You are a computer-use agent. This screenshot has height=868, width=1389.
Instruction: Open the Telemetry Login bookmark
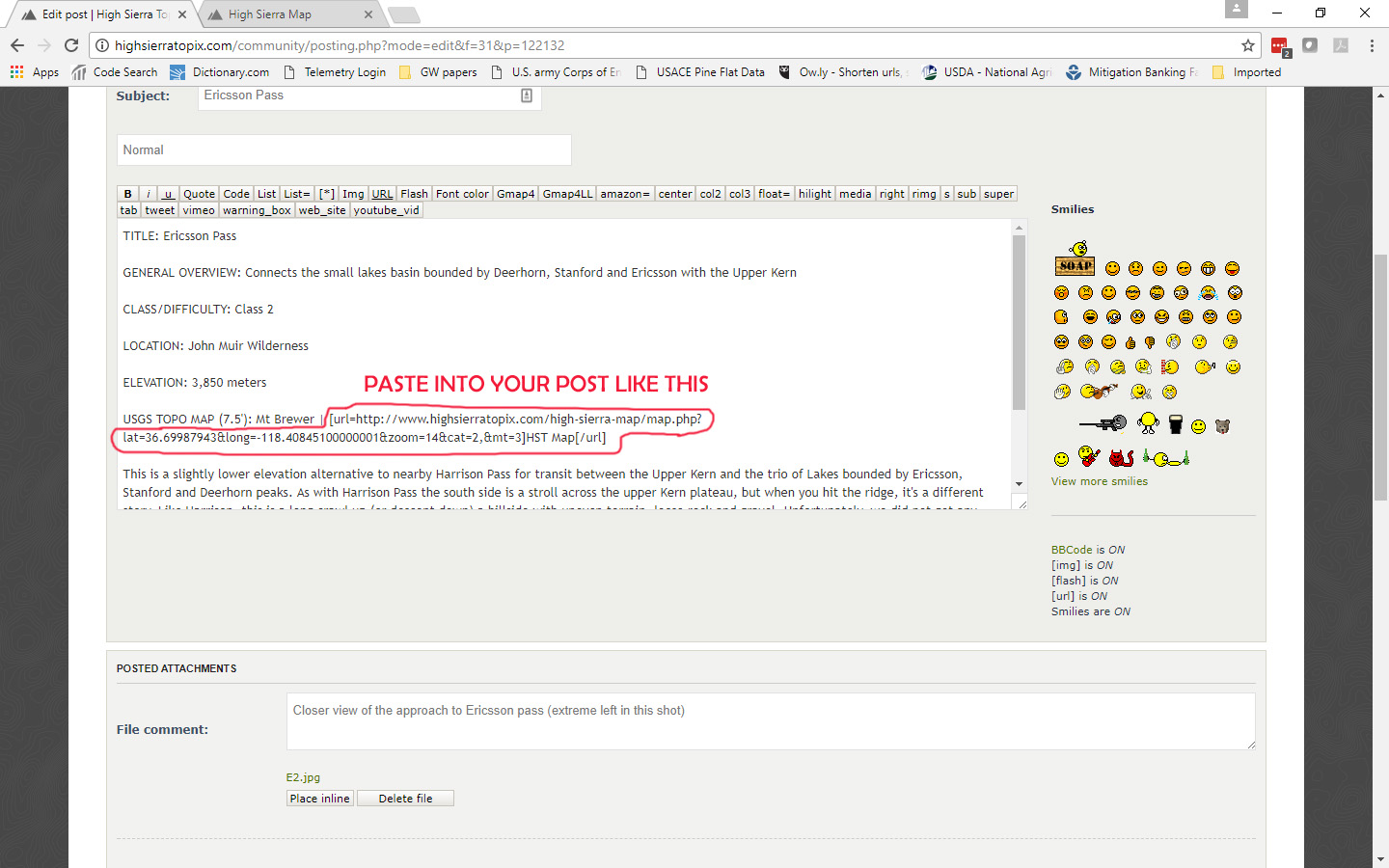(x=335, y=72)
